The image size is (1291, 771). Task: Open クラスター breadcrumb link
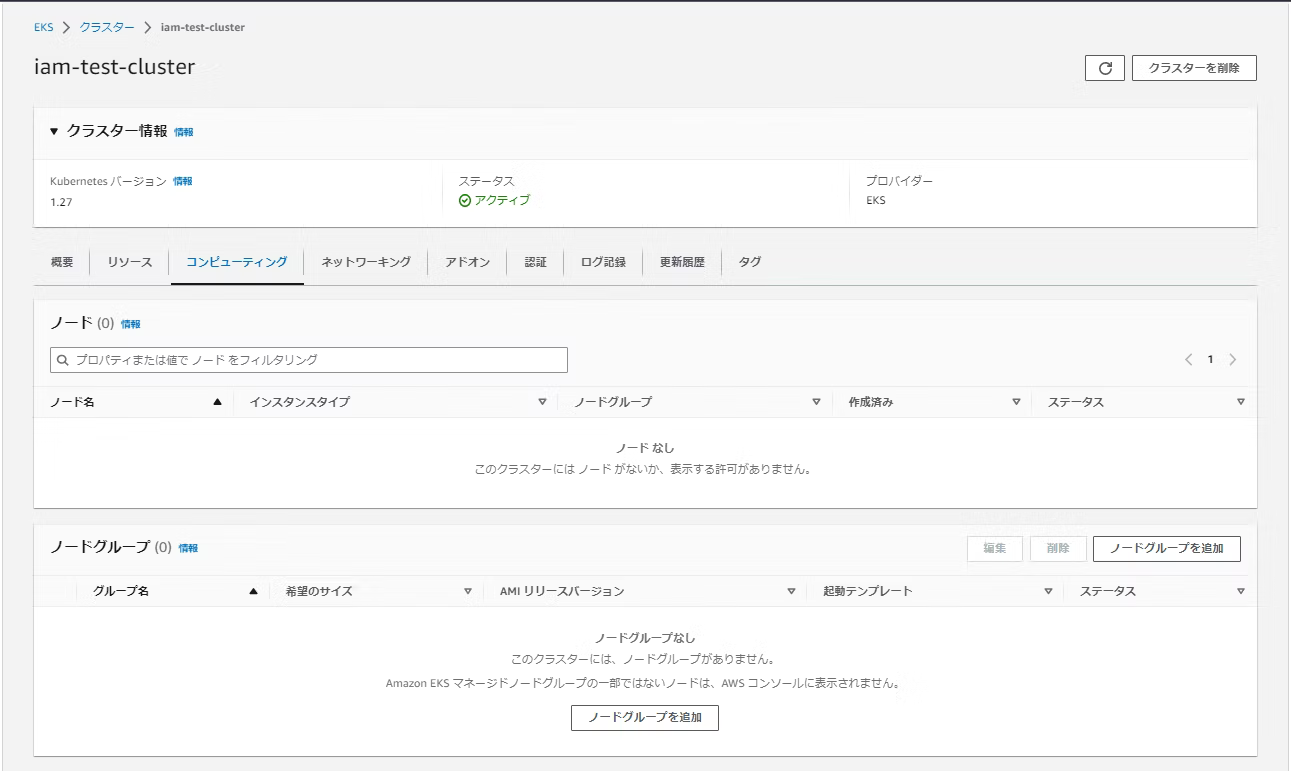[x=107, y=27]
